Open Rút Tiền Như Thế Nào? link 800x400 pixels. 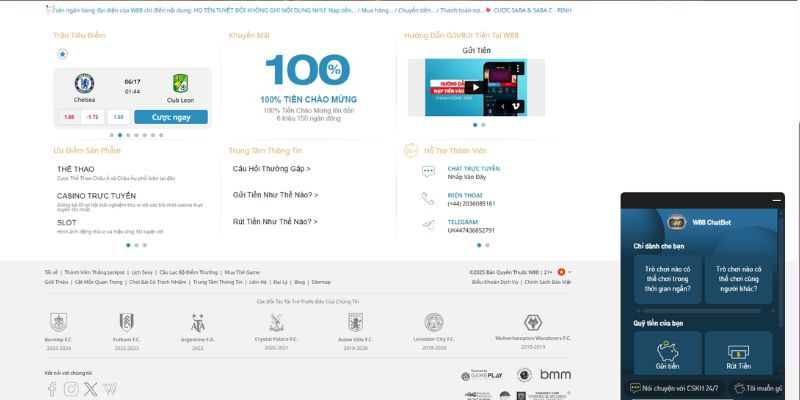tap(275, 221)
